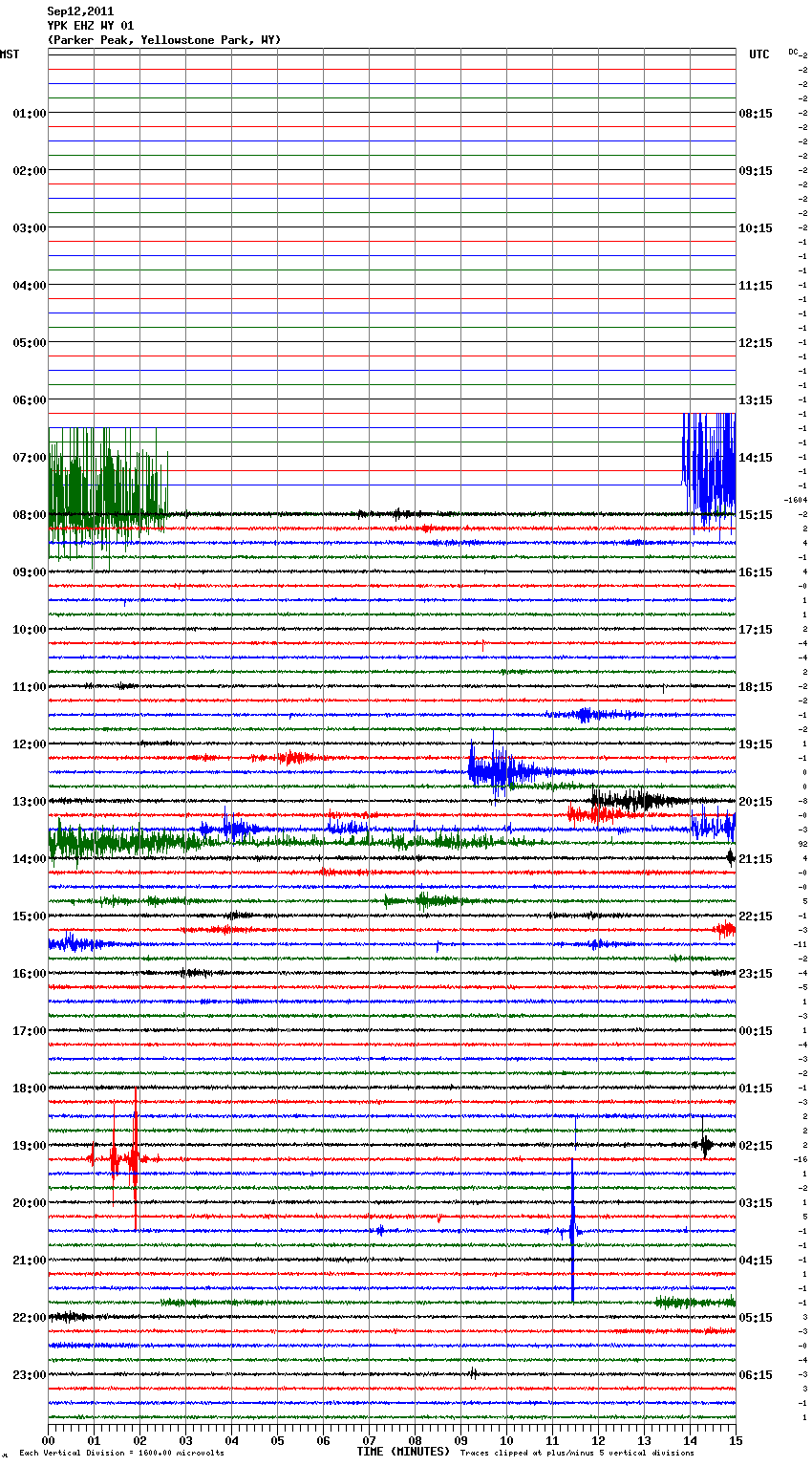Select the station code "YPK EHZ WY 01"

91,26
